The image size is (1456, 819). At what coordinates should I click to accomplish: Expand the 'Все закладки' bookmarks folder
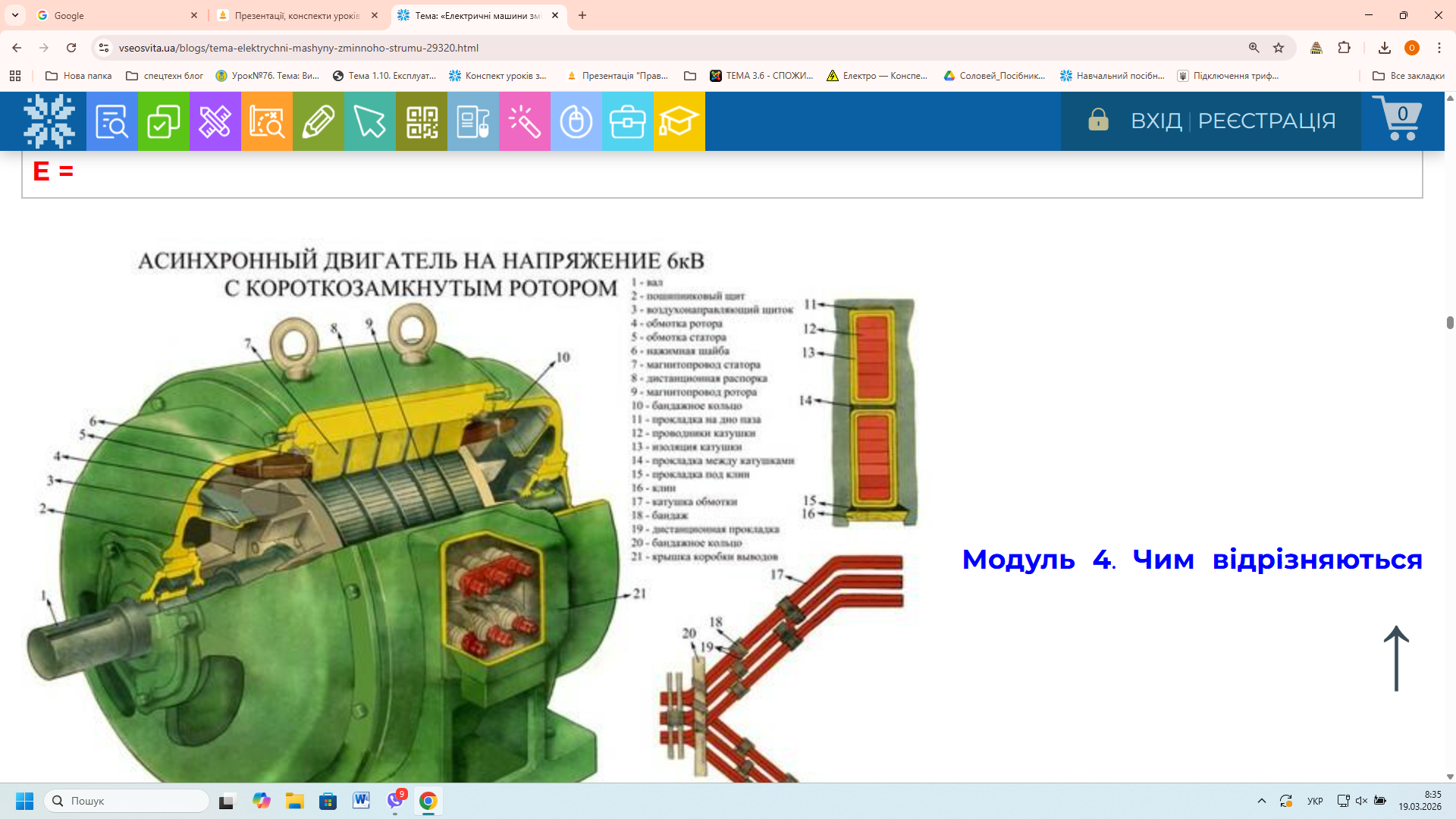click(x=1408, y=76)
